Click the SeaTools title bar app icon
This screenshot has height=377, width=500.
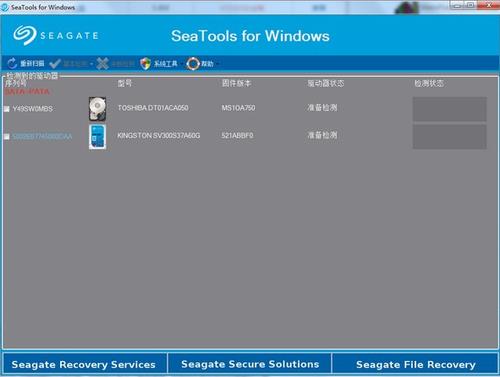click(5, 7)
